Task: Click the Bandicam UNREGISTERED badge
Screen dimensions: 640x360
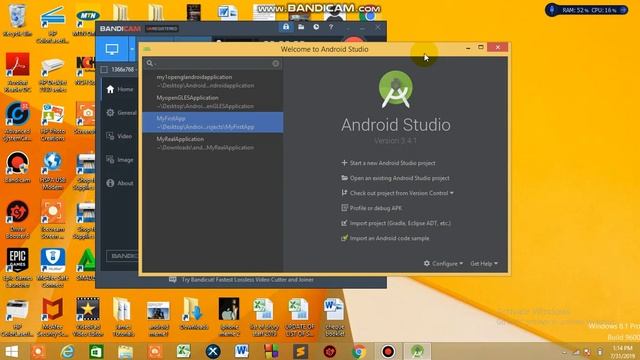Action: 162,29
